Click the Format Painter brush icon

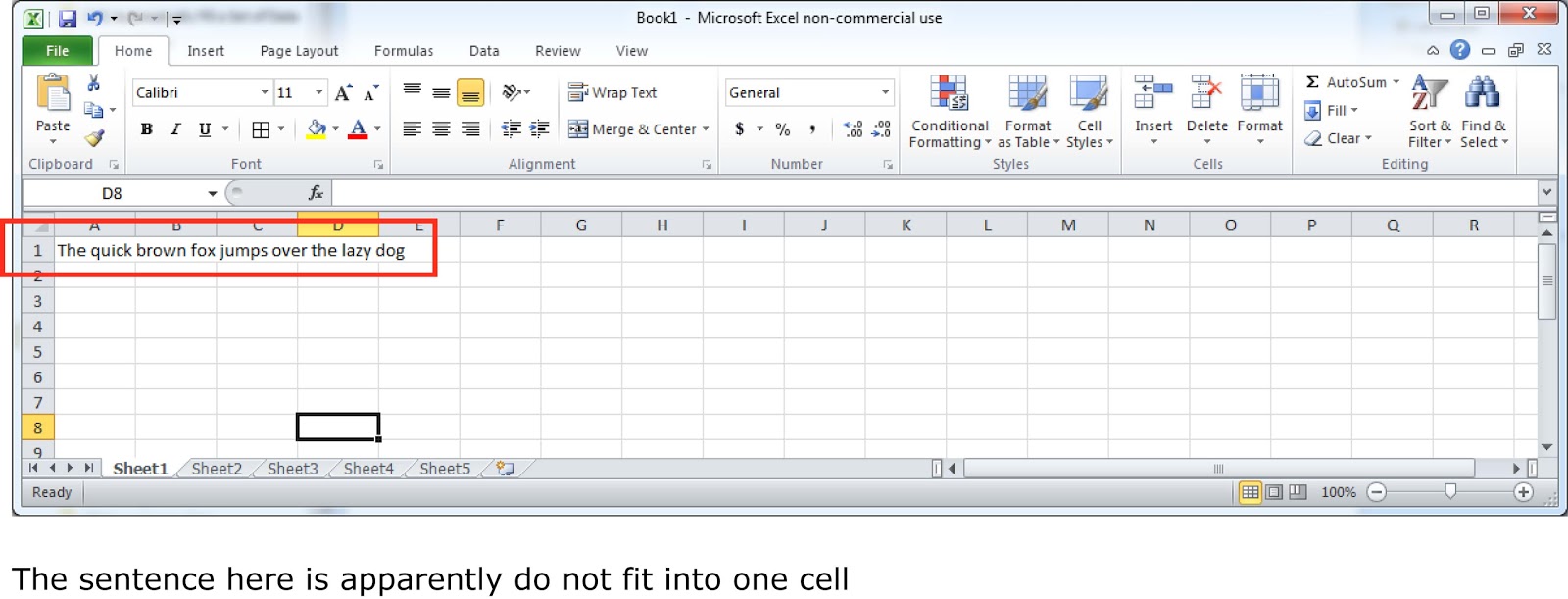point(94,138)
